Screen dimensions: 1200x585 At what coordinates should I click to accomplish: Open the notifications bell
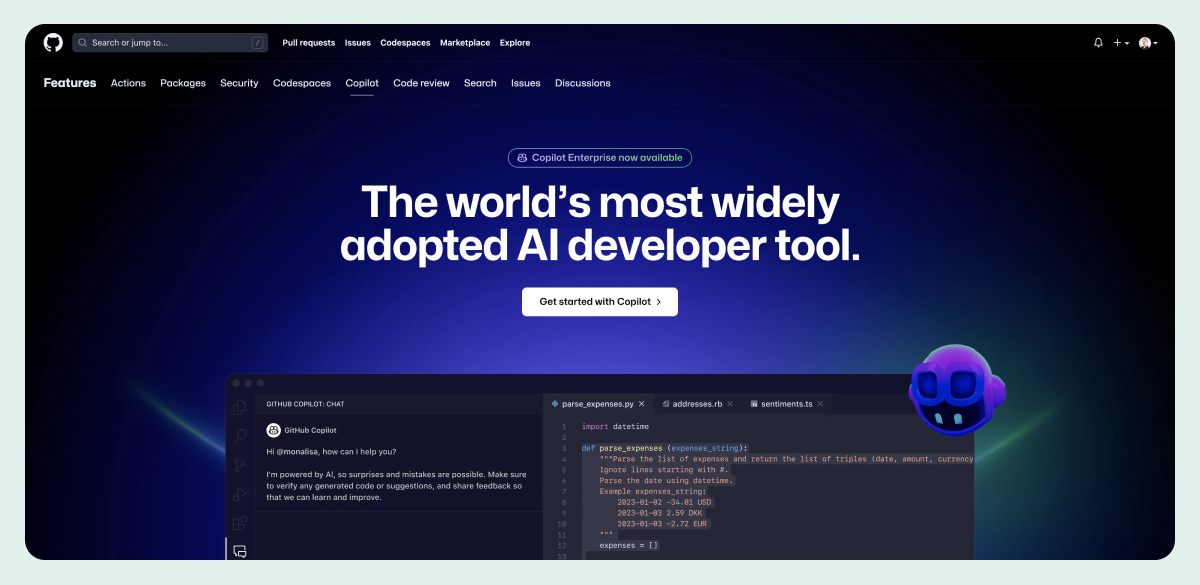[1098, 43]
